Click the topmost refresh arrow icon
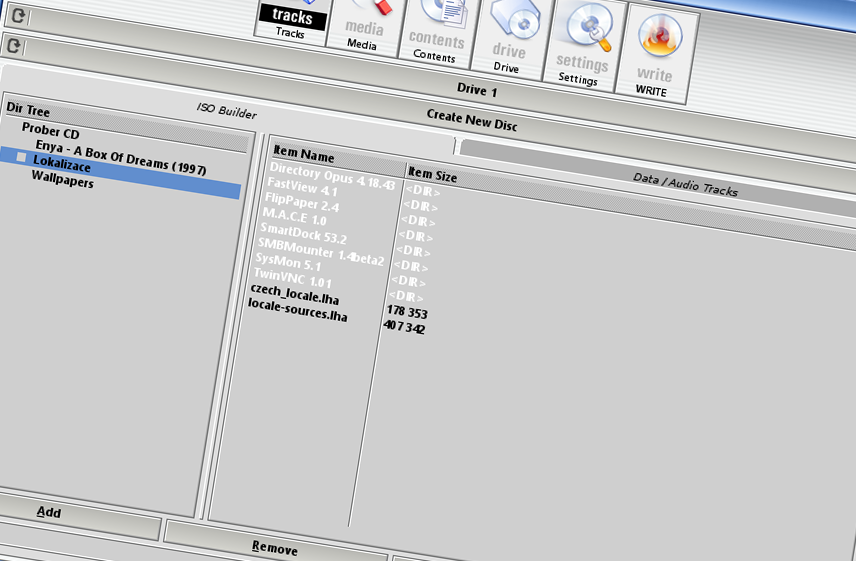The width and height of the screenshot is (856, 561). tap(18, 15)
